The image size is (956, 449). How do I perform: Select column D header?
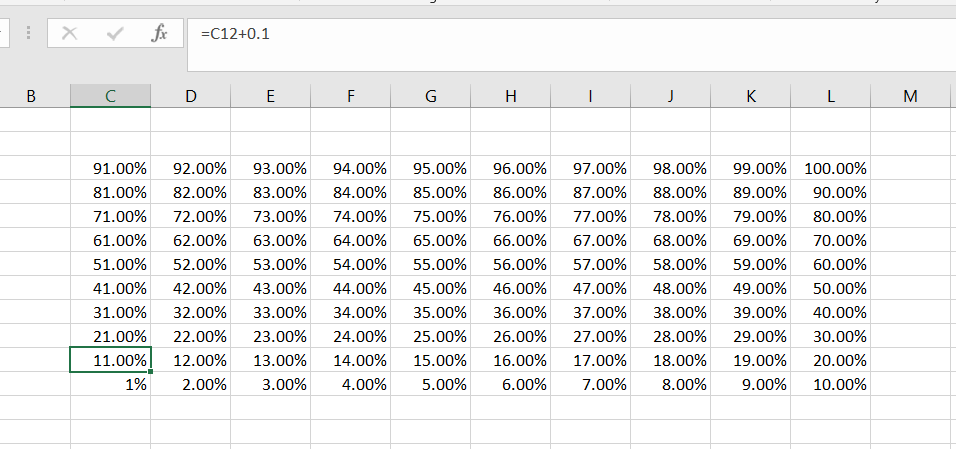[x=191, y=96]
